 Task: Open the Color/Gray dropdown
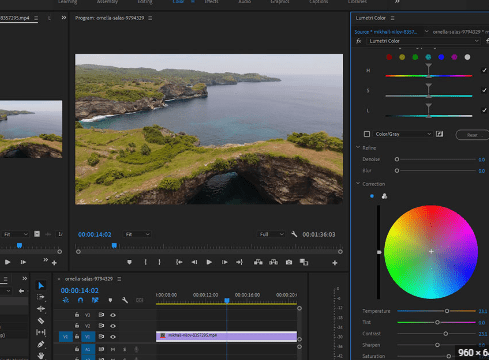pyautogui.click(x=403, y=134)
